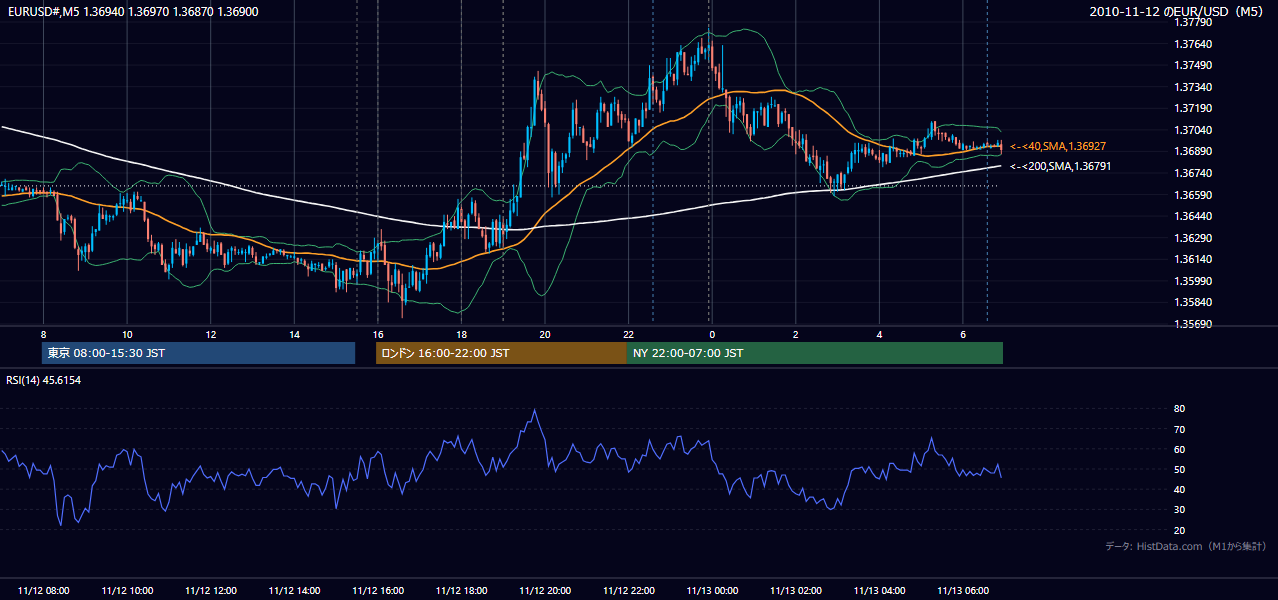Click the 11/12 16:00 bottom time label
The width and height of the screenshot is (1278, 600).
(378, 591)
